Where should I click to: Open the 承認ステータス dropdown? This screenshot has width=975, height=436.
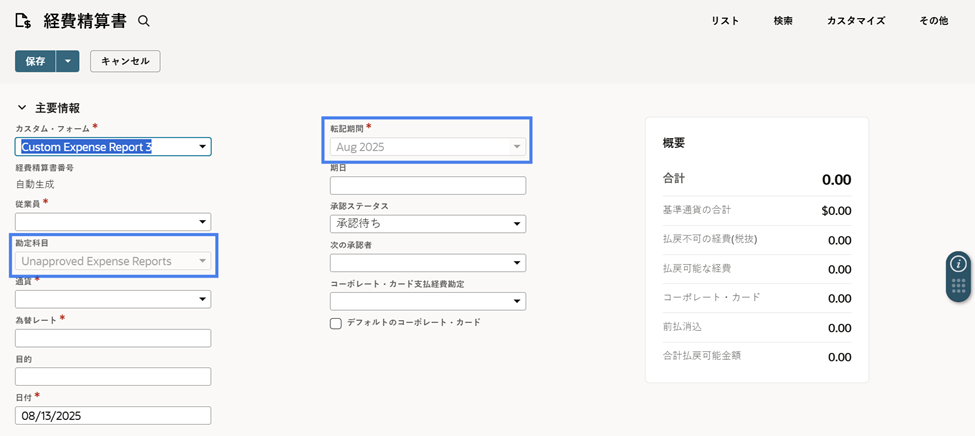pyautogui.click(x=428, y=224)
